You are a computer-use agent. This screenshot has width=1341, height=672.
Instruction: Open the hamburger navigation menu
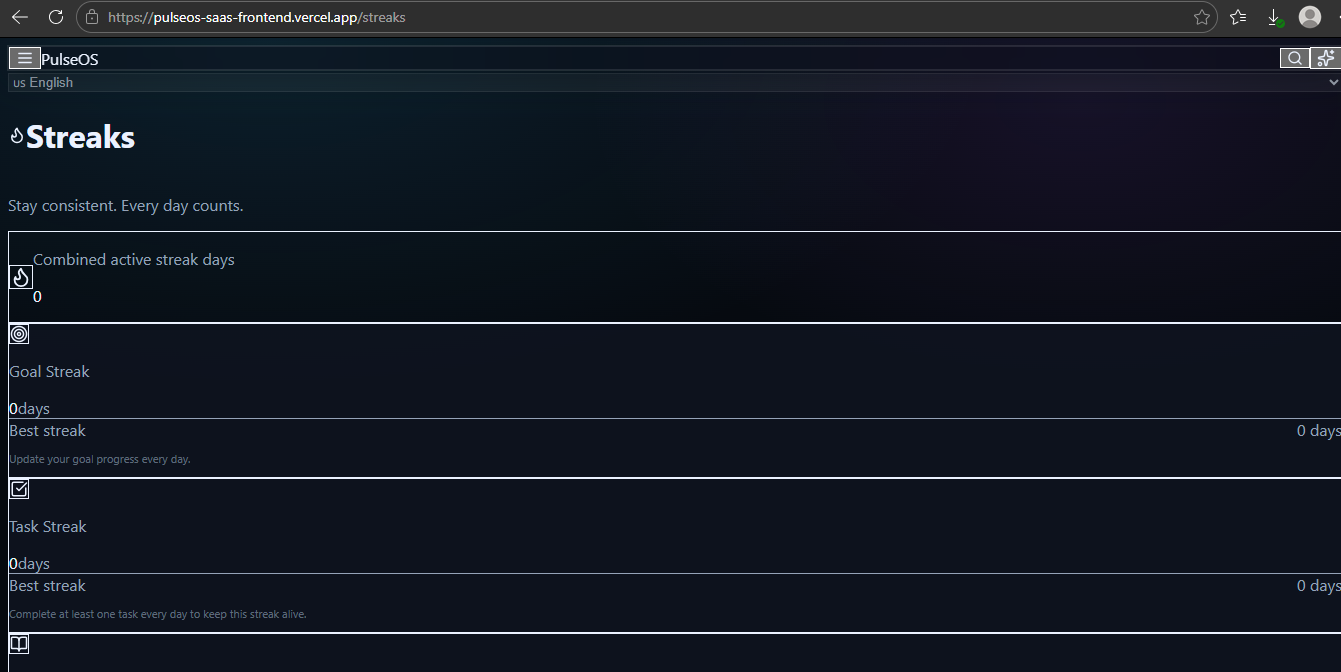25,59
